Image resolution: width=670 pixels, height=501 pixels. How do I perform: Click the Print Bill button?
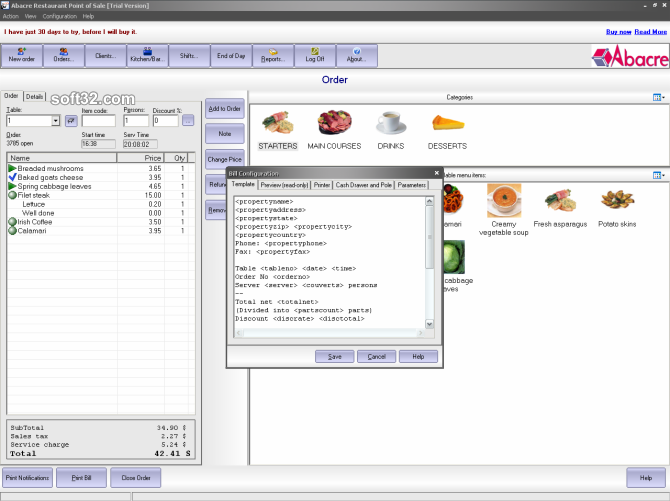point(81,477)
